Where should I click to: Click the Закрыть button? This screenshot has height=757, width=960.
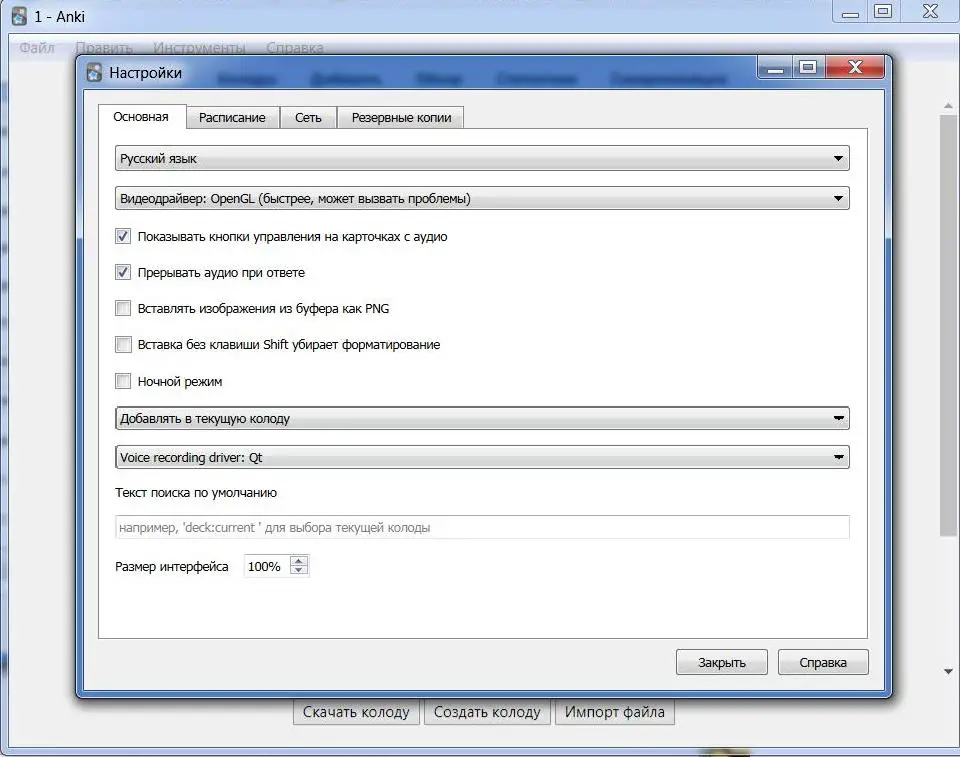pyautogui.click(x=721, y=662)
